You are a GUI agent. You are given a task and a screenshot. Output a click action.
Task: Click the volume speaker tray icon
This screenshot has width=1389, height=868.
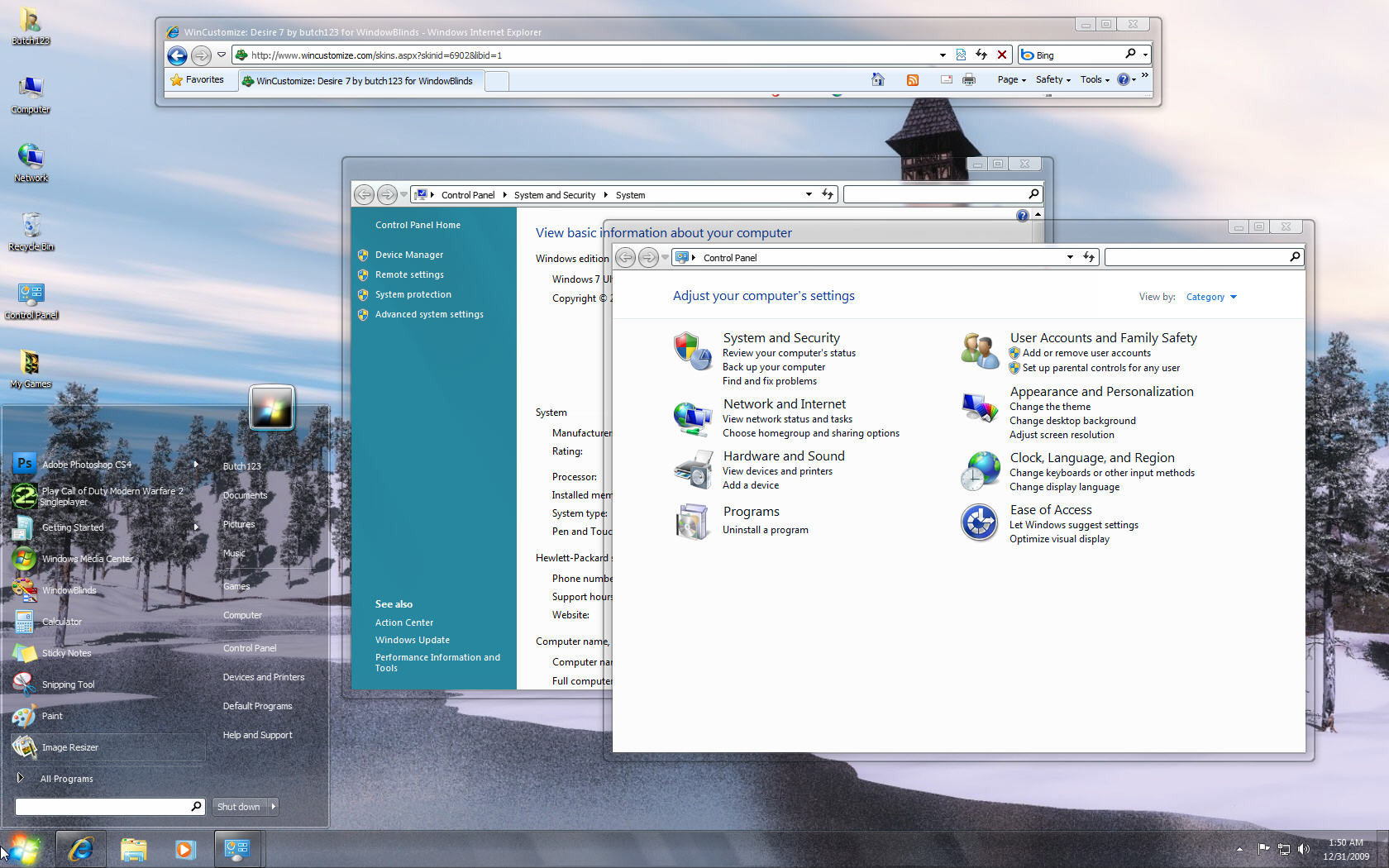coord(1304,849)
